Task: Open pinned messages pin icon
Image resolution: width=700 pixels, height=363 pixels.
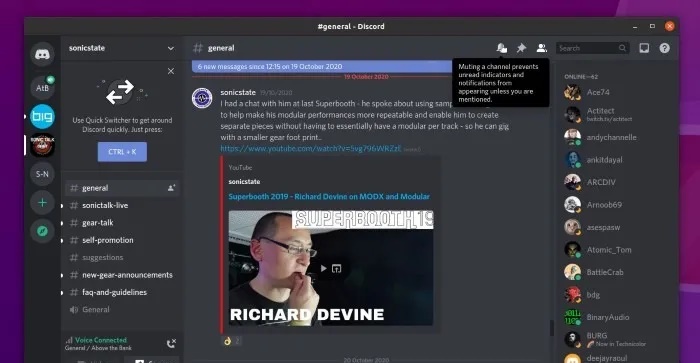Action: coord(521,48)
